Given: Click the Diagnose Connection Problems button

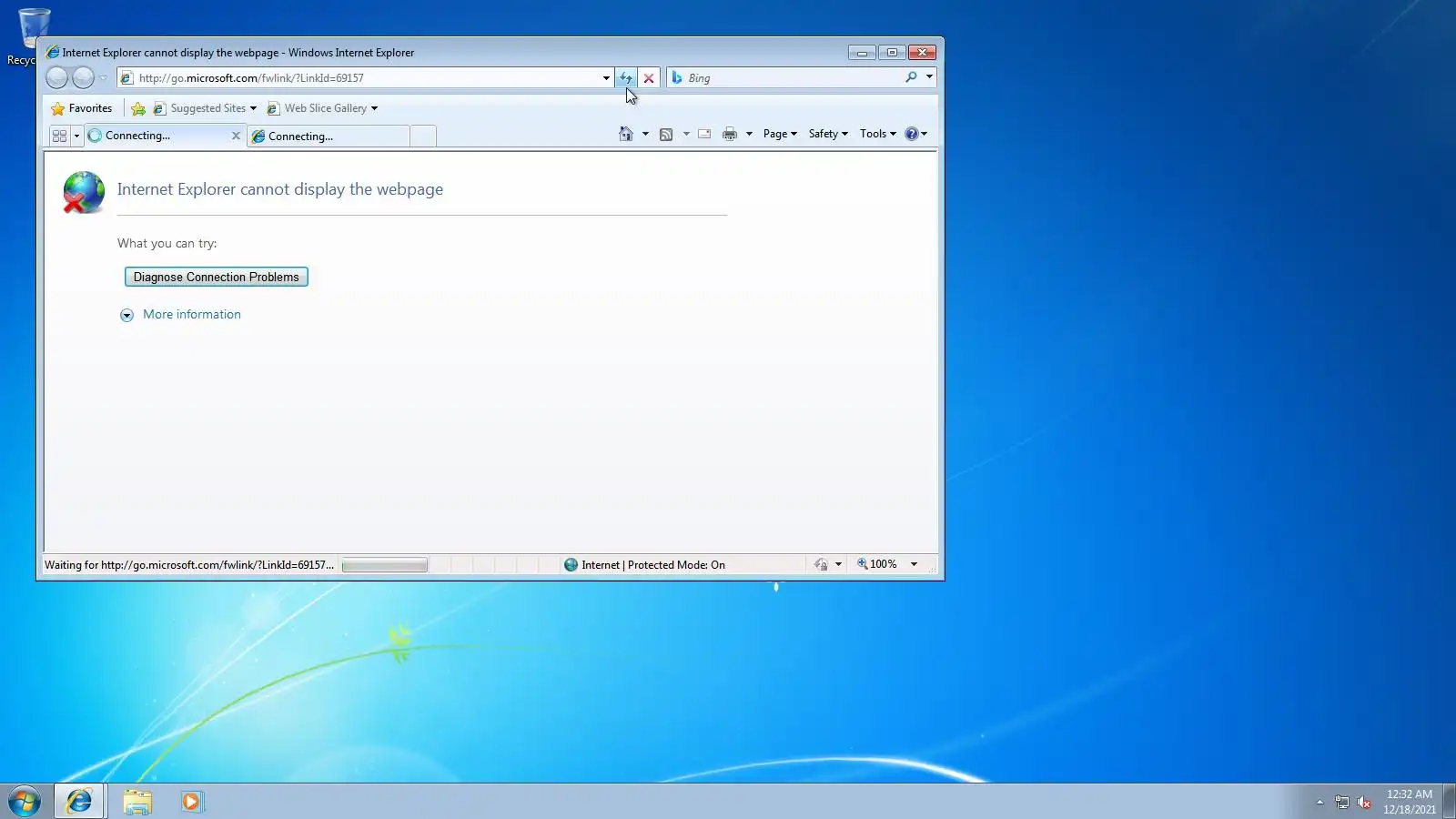Looking at the screenshot, I should 217,277.
